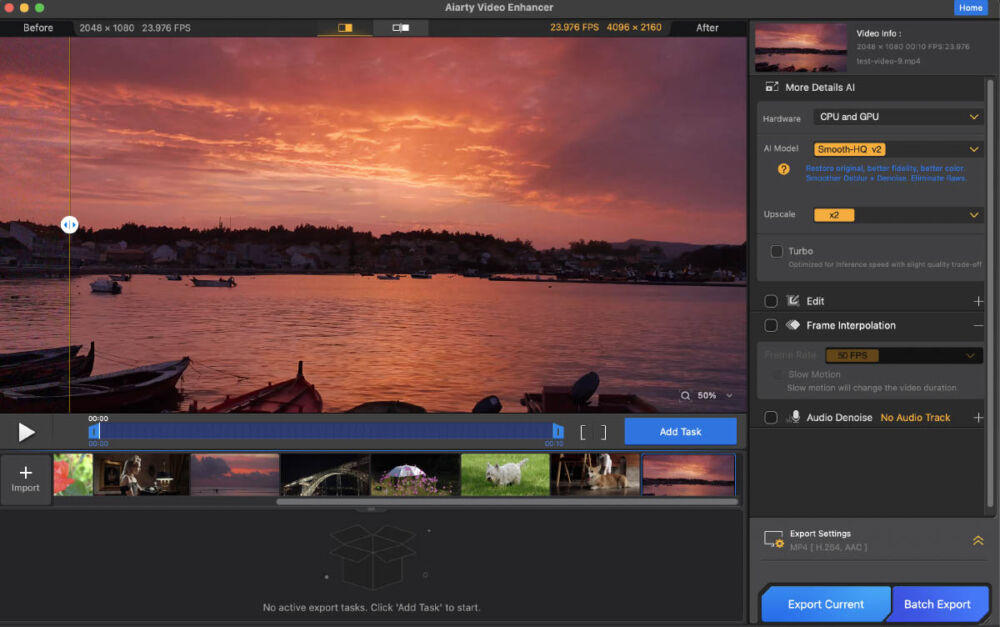Click the AI Model help question icon
This screenshot has width=1000, height=627.
784,169
